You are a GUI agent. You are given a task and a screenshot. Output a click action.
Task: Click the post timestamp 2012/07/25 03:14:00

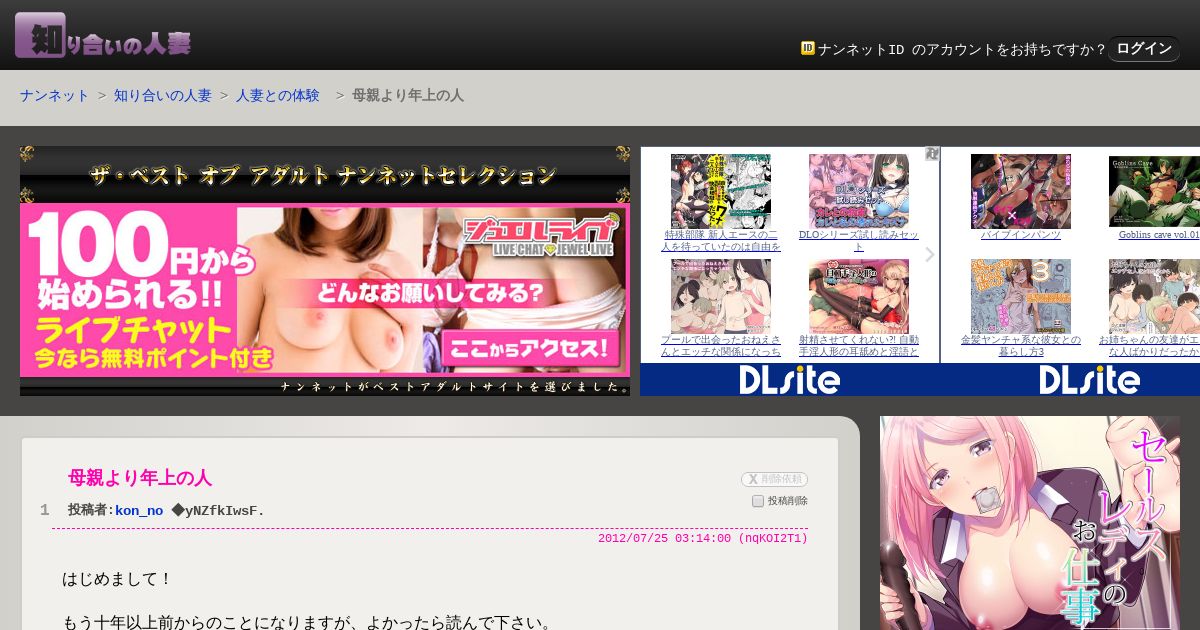click(x=664, y=538)
